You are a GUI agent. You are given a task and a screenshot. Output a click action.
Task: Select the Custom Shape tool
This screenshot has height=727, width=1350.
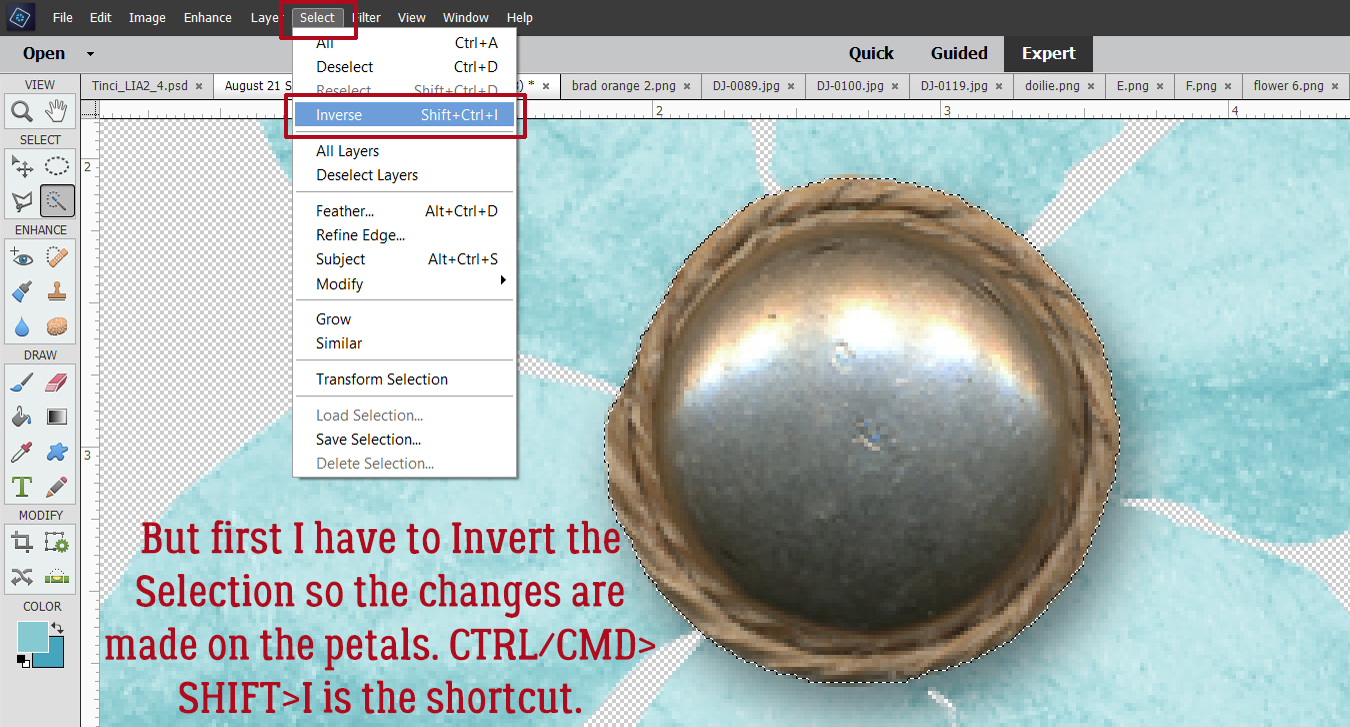tap(58, 452)
